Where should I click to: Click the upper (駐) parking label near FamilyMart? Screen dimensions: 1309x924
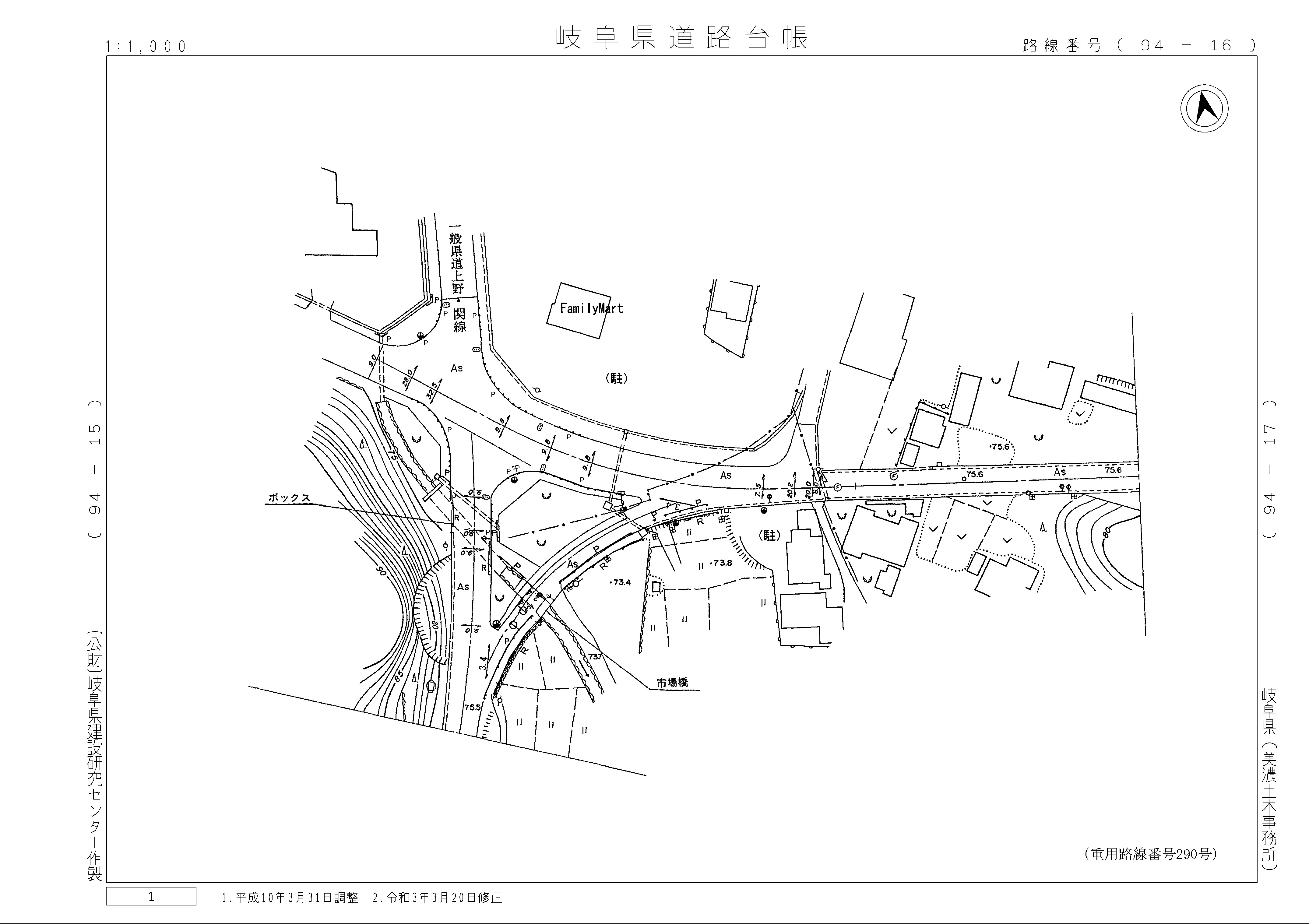point(616,378)
